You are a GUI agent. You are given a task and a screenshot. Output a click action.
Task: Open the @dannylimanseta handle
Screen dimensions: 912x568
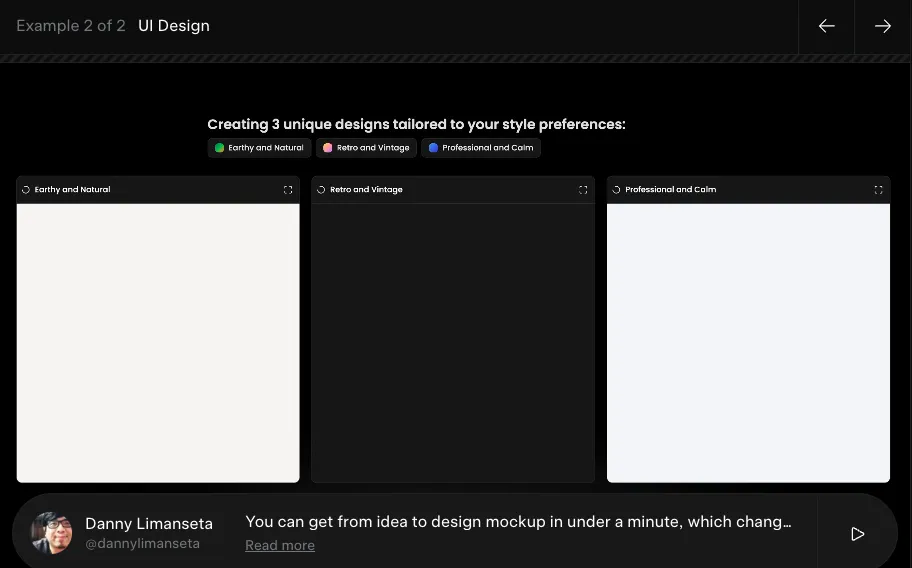tap(142, 544)
